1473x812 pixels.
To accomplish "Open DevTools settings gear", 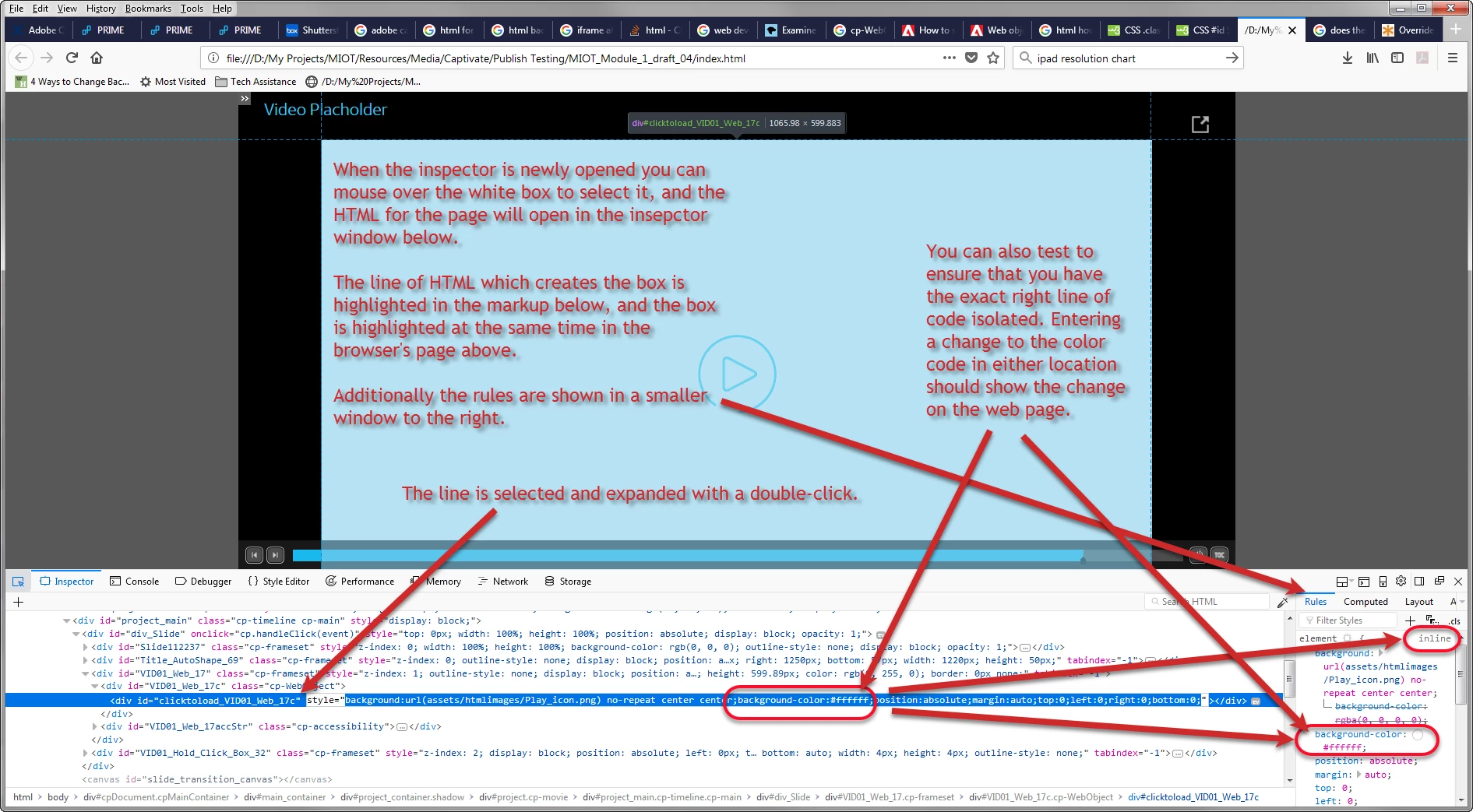I will point(1401,581).
